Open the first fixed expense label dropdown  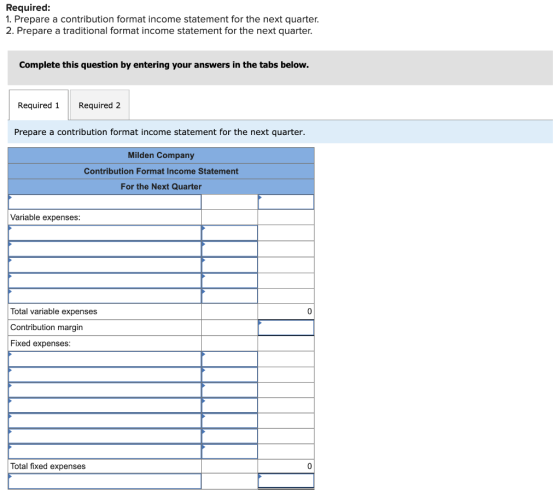105,359
